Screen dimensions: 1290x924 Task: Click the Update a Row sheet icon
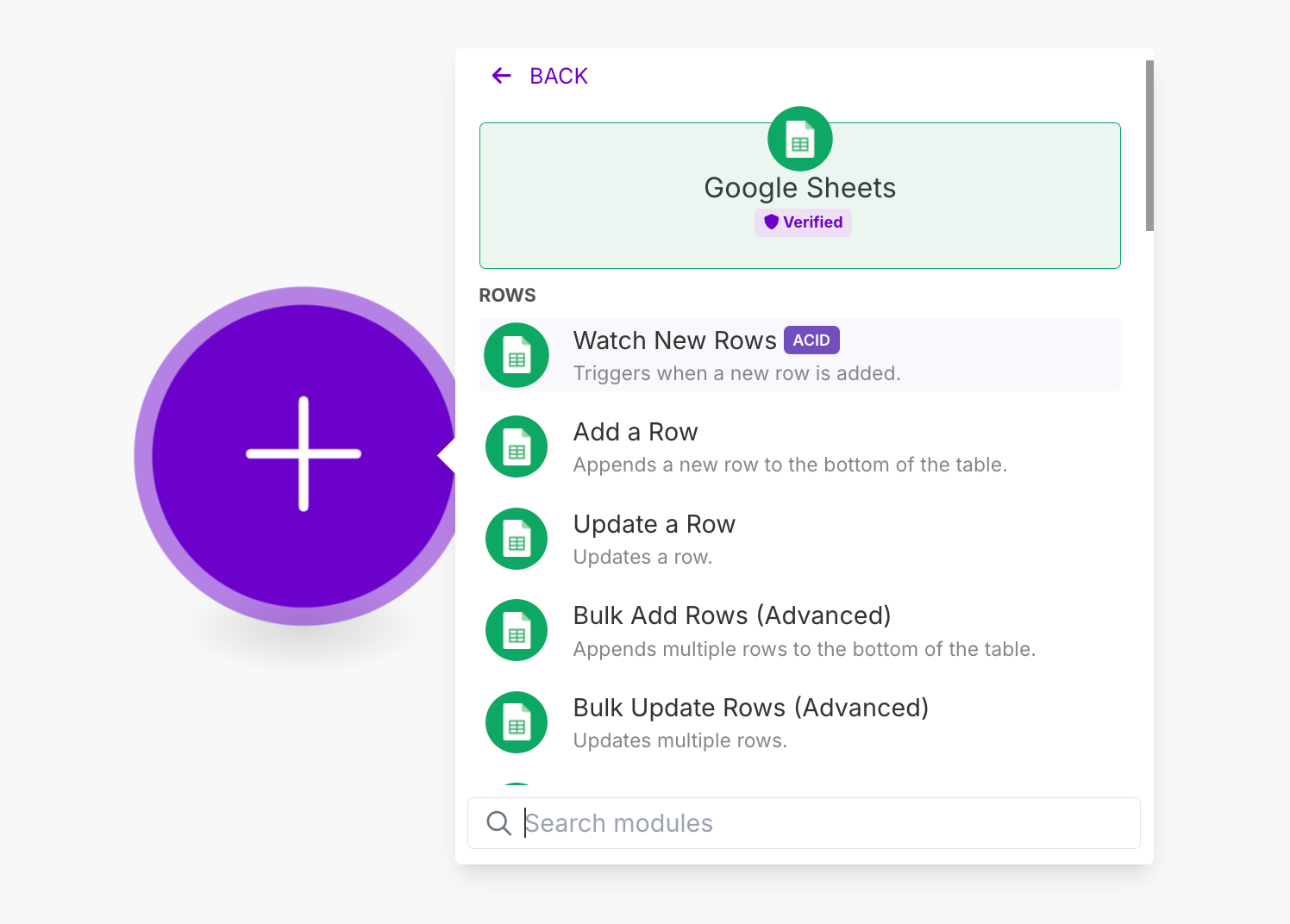[517, 539]
